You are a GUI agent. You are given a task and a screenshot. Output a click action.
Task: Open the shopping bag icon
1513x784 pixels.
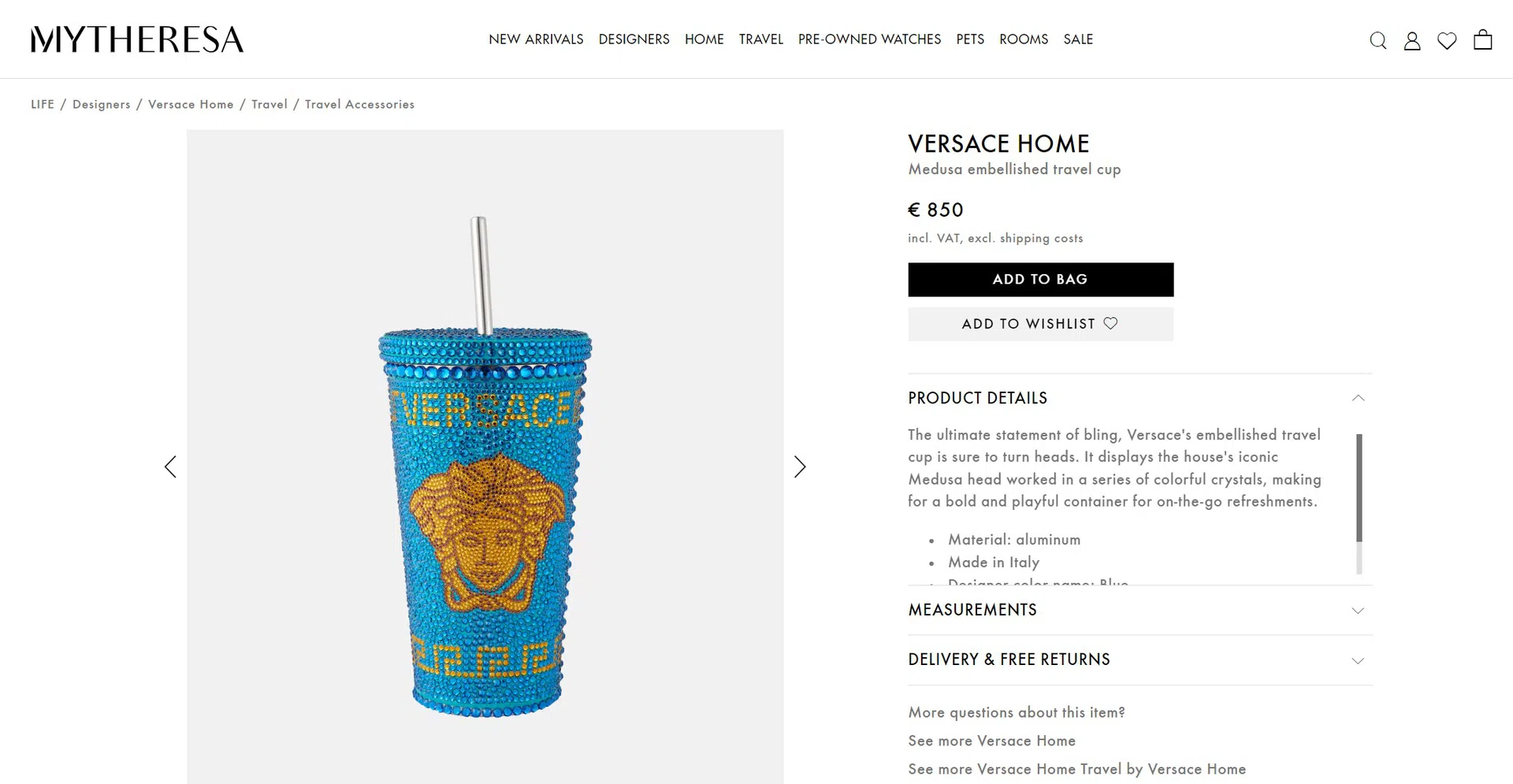pos(1482,39)
